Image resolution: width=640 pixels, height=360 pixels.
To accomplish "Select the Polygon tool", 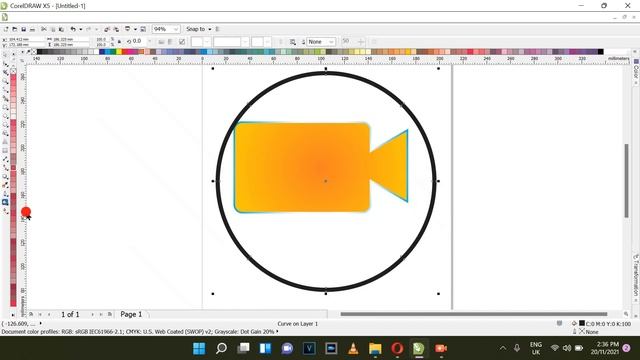I will [5, 124].
